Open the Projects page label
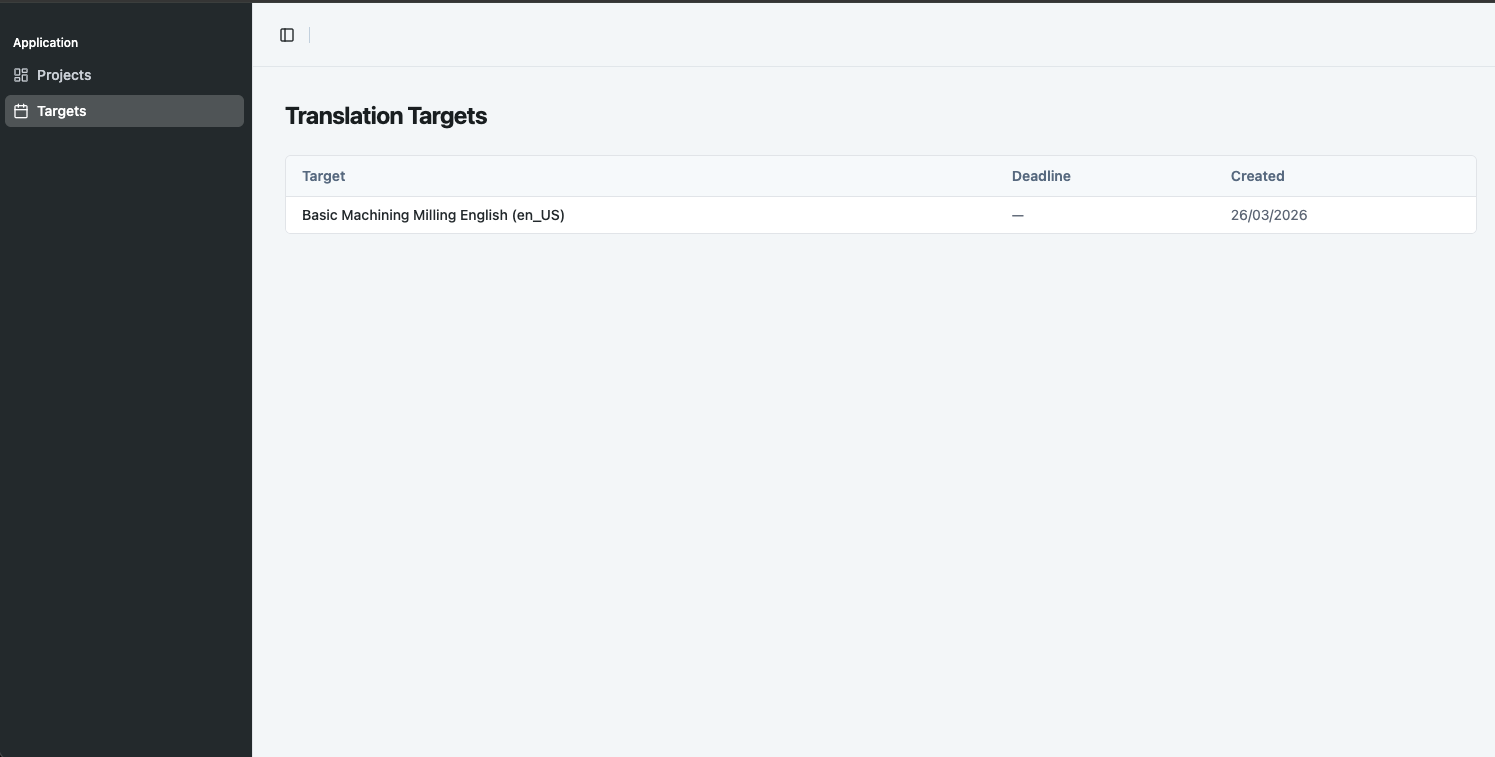The width and height of the screenshot is (1495, 757). [64, 75]
